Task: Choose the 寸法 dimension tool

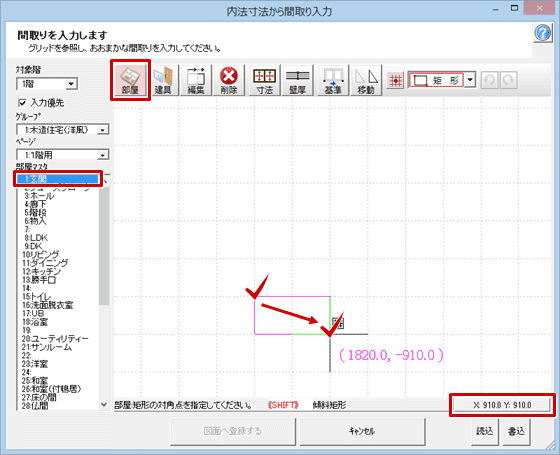Action: (x=265, y=80)
